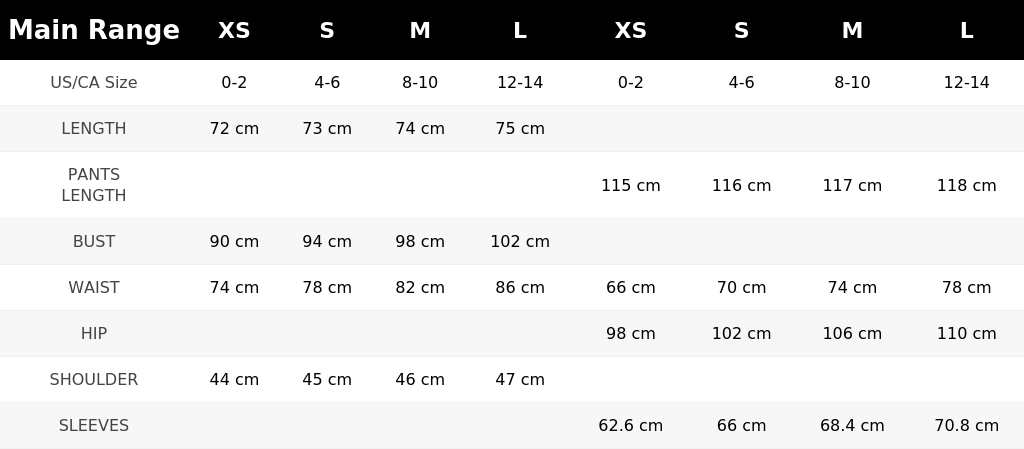Select the 86 cm waist cell
The width and height of the screenshot is (1024, 449).
(520, 287)
